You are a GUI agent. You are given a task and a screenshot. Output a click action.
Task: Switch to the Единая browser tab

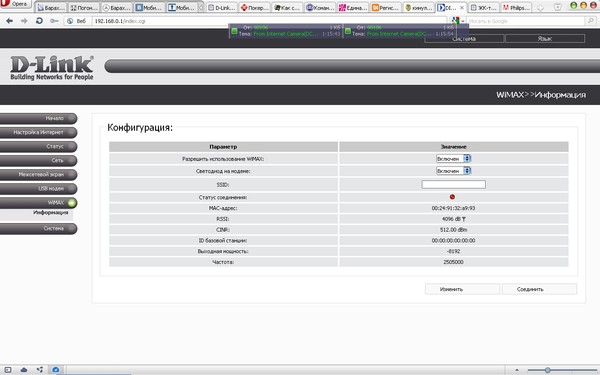click(x=353, y=7)
